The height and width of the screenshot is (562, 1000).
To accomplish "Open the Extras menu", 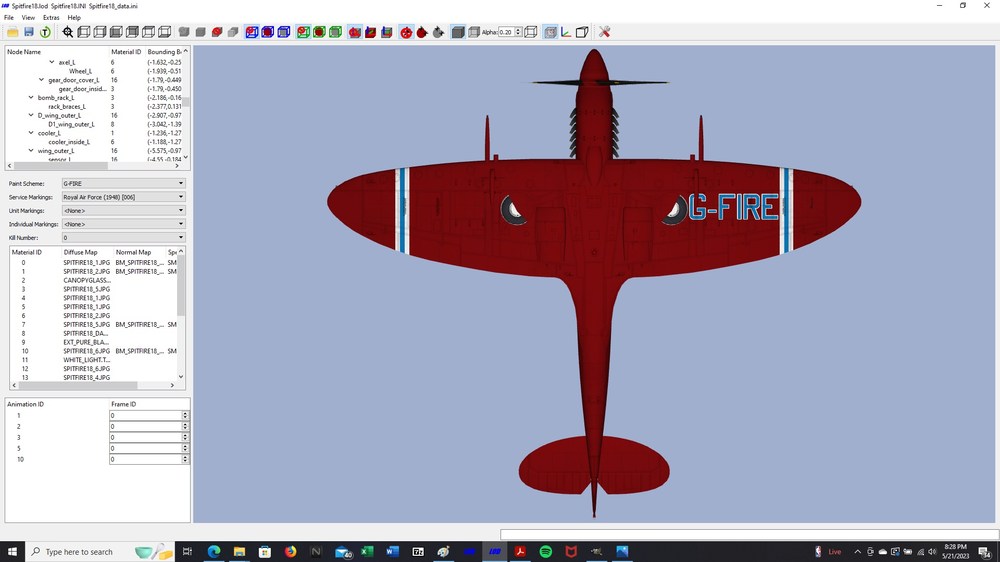I will (51, 18).
